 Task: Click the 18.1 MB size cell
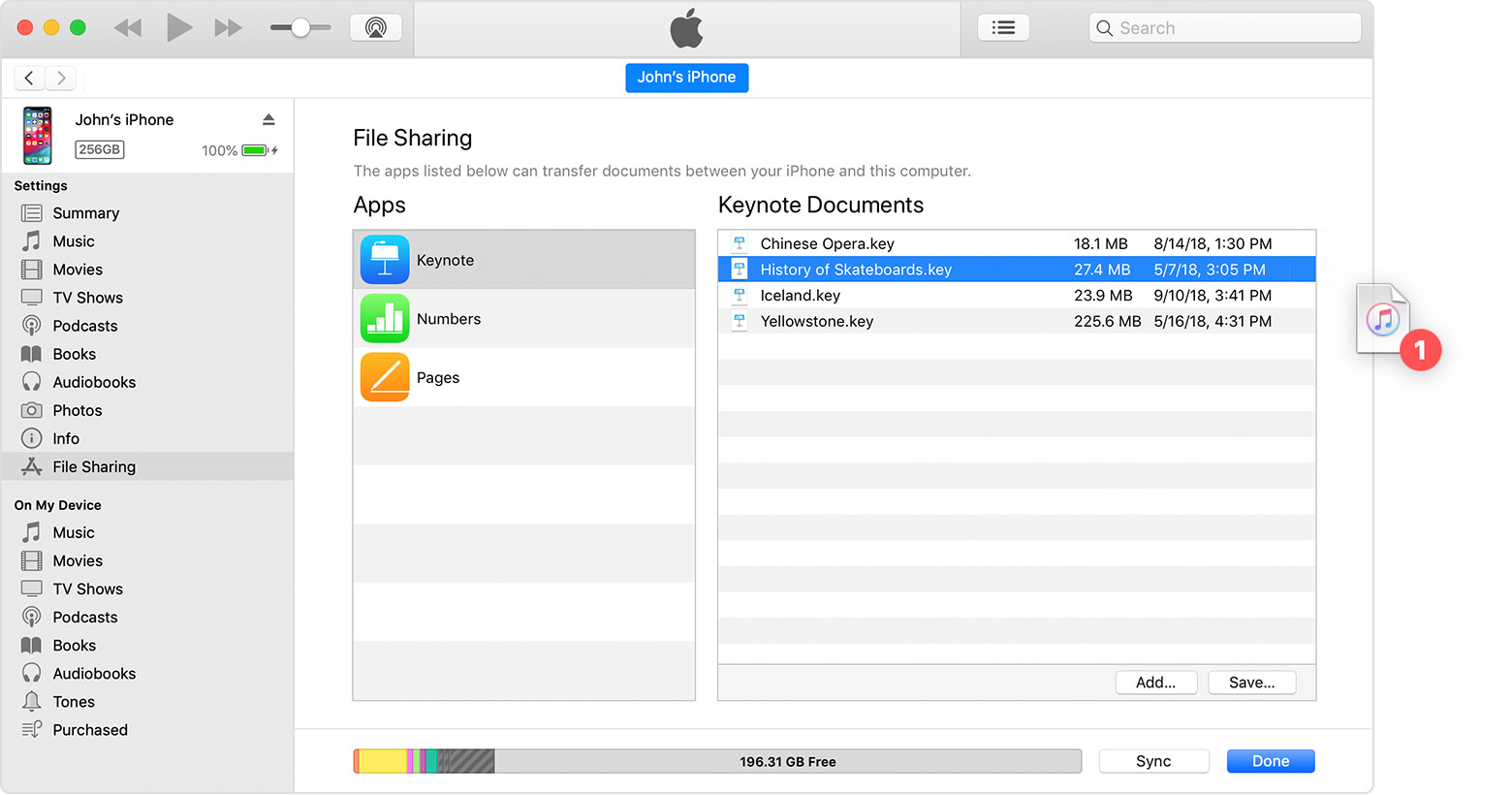coord(1101,243)
